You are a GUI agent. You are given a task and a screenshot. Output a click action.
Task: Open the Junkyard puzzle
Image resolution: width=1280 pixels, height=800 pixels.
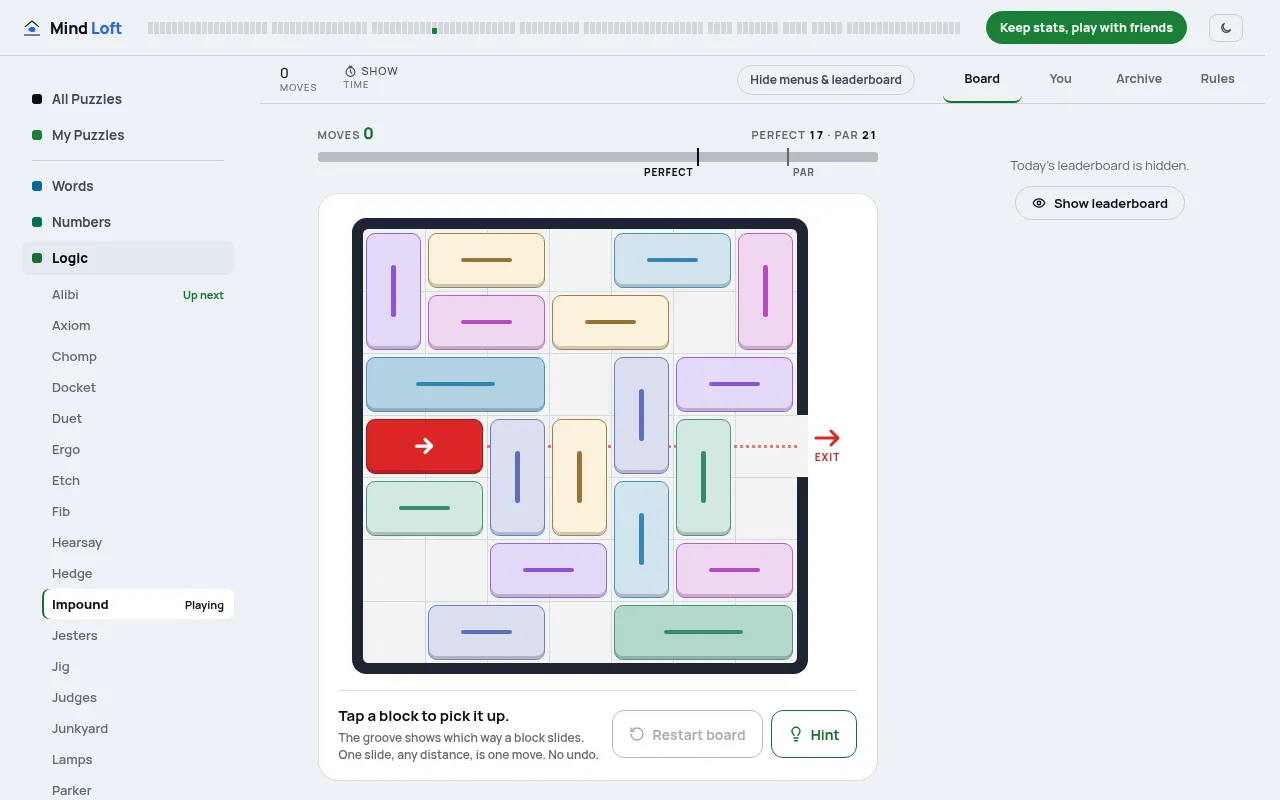coord(138,729)
